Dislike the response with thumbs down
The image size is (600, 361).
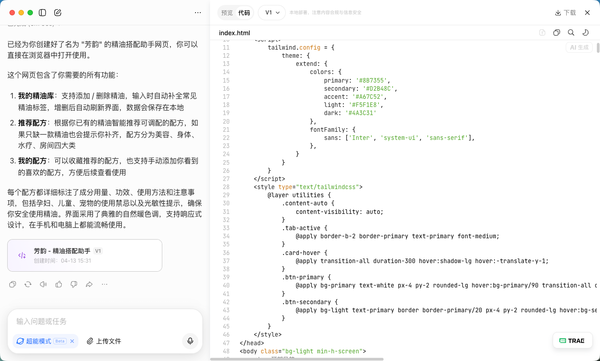pos(74,284)
